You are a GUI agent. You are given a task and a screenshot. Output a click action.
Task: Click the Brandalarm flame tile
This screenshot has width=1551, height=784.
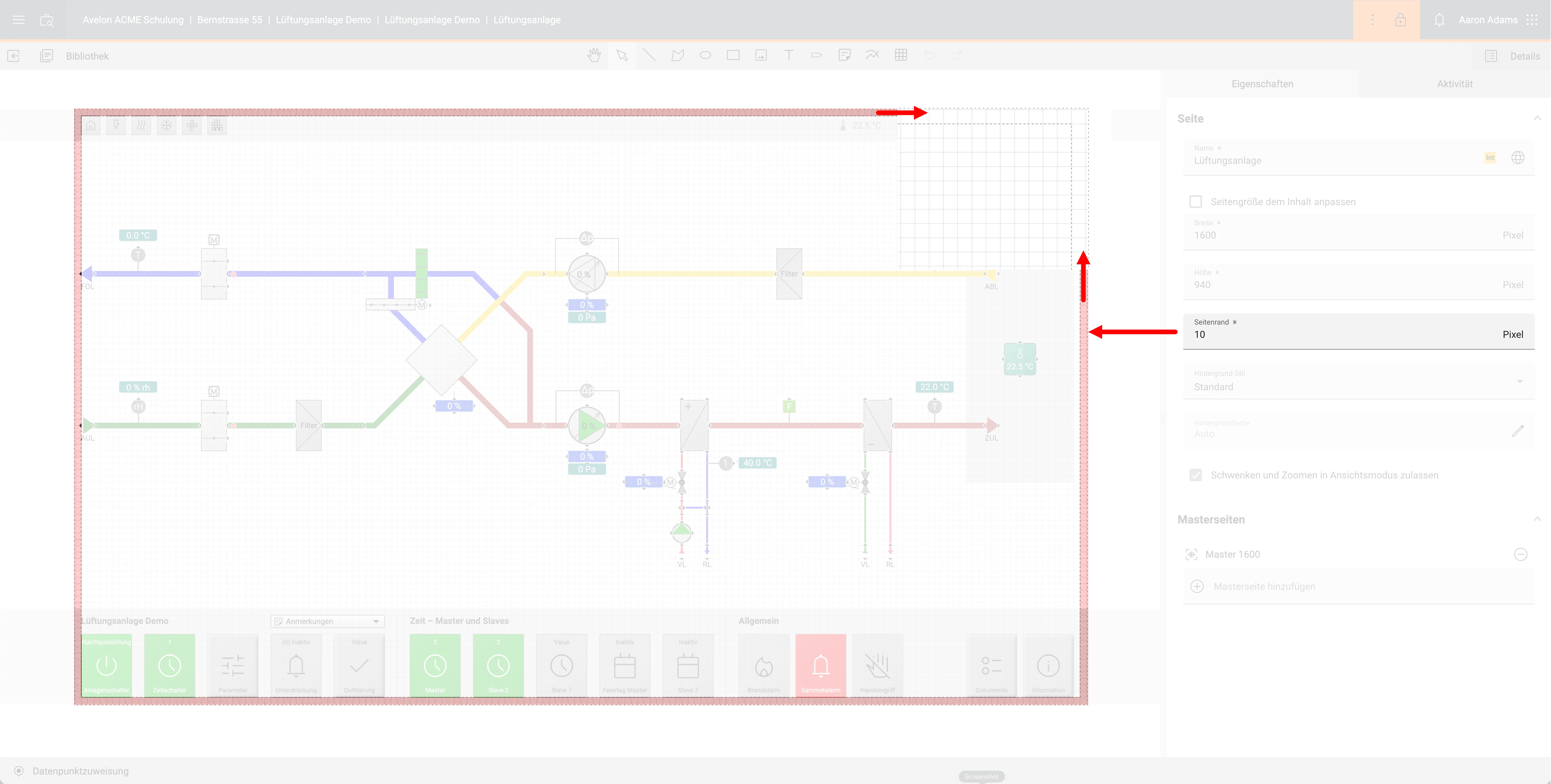click(x=764, y=665)
